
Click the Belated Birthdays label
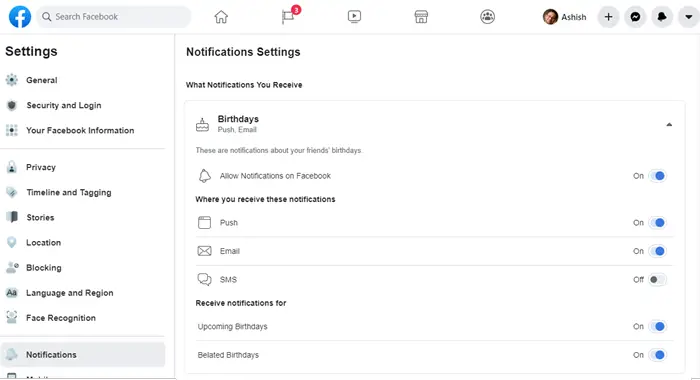tap(228, 355)
